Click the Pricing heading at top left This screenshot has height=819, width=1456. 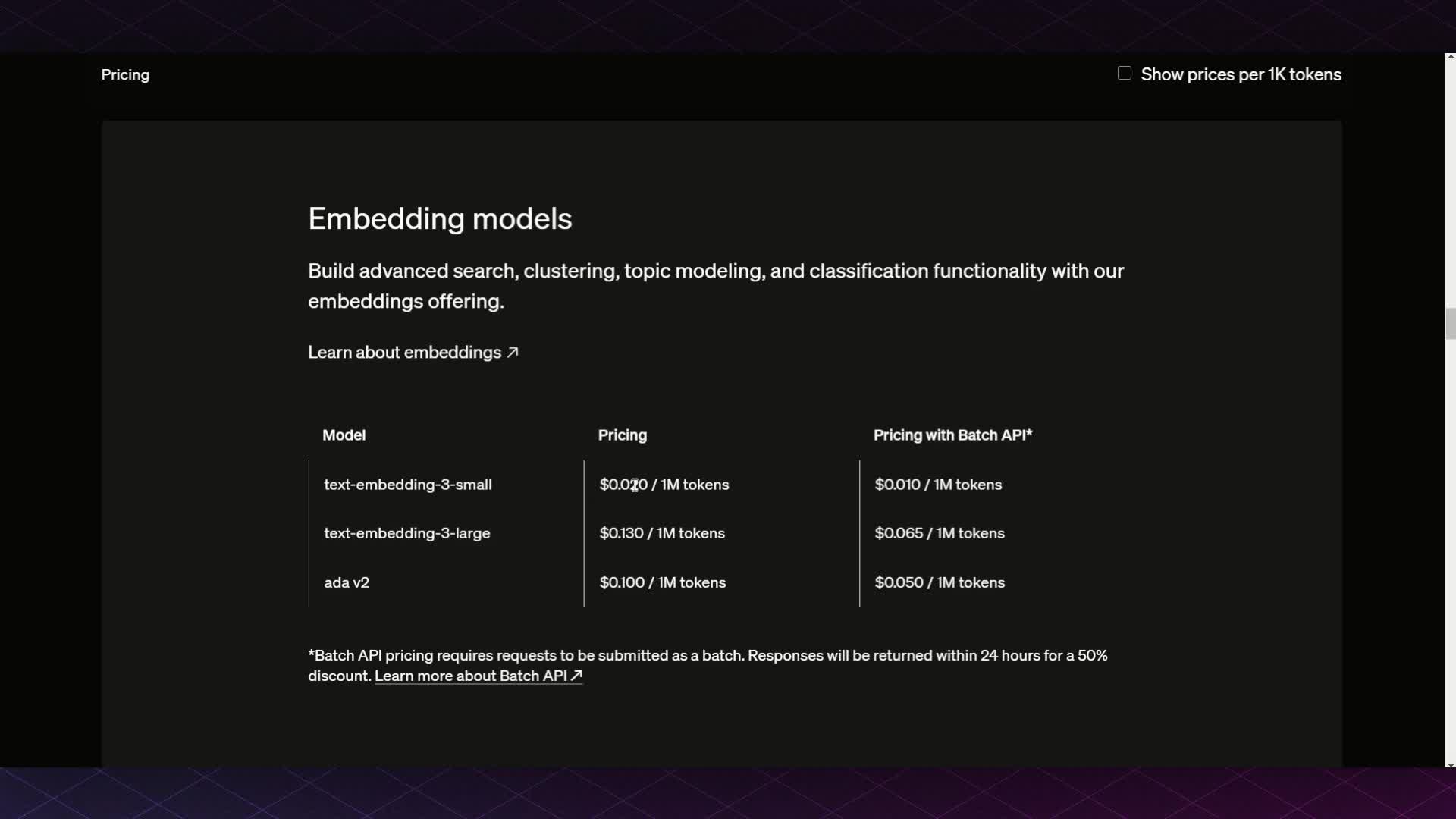pos(124,74)
